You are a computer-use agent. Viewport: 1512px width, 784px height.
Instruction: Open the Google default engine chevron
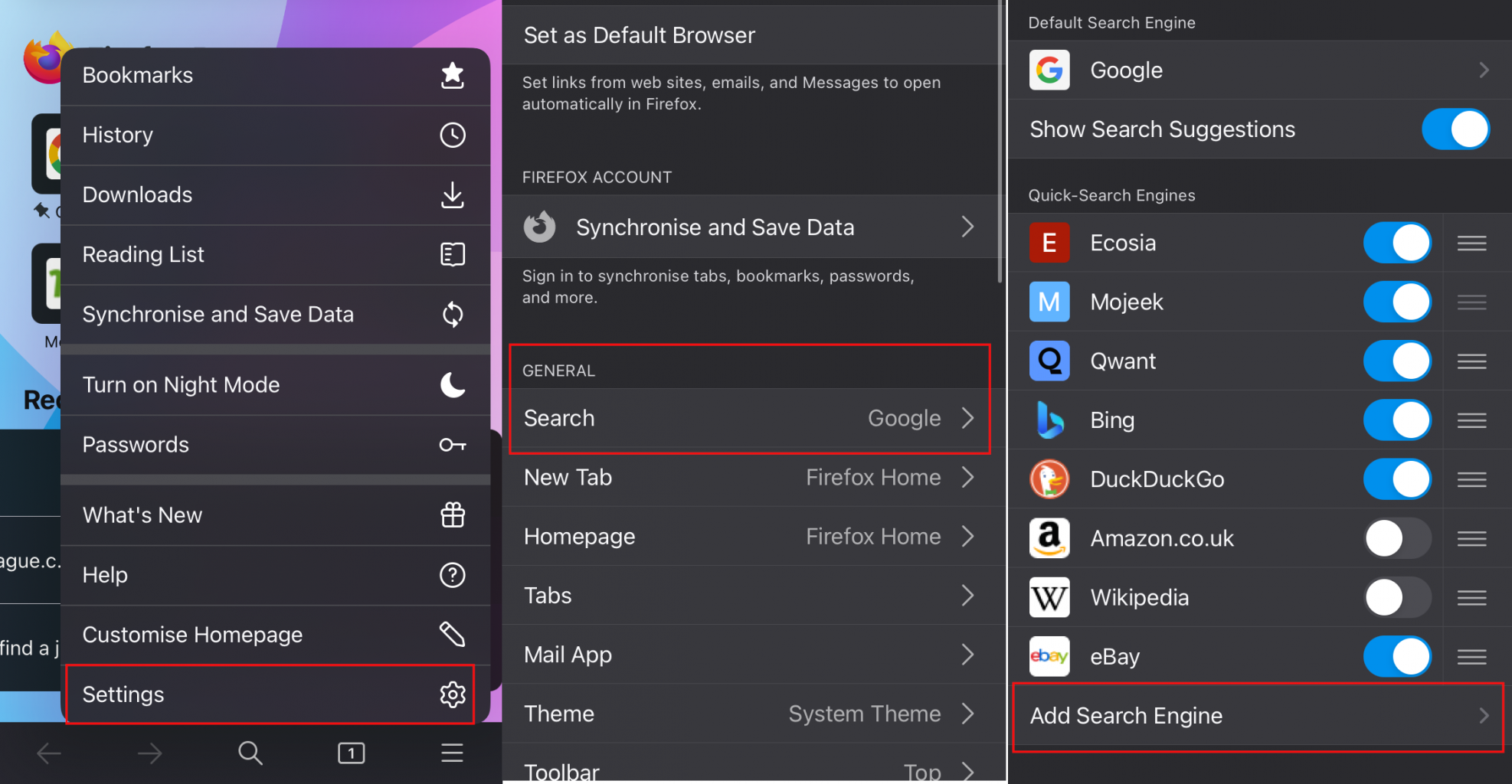(1484, 70)
